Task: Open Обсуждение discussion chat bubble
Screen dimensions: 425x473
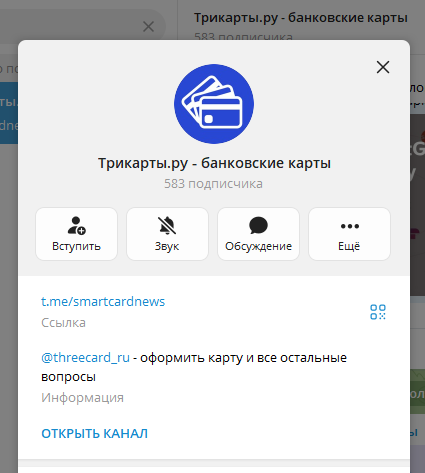Action: pyautogui.click(x=258, y=234)
